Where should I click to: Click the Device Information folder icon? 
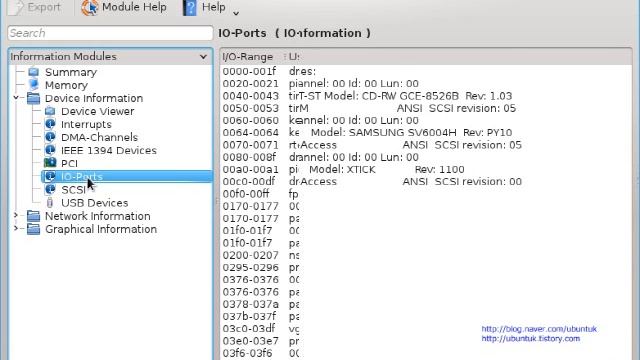[x=33, y=98]
